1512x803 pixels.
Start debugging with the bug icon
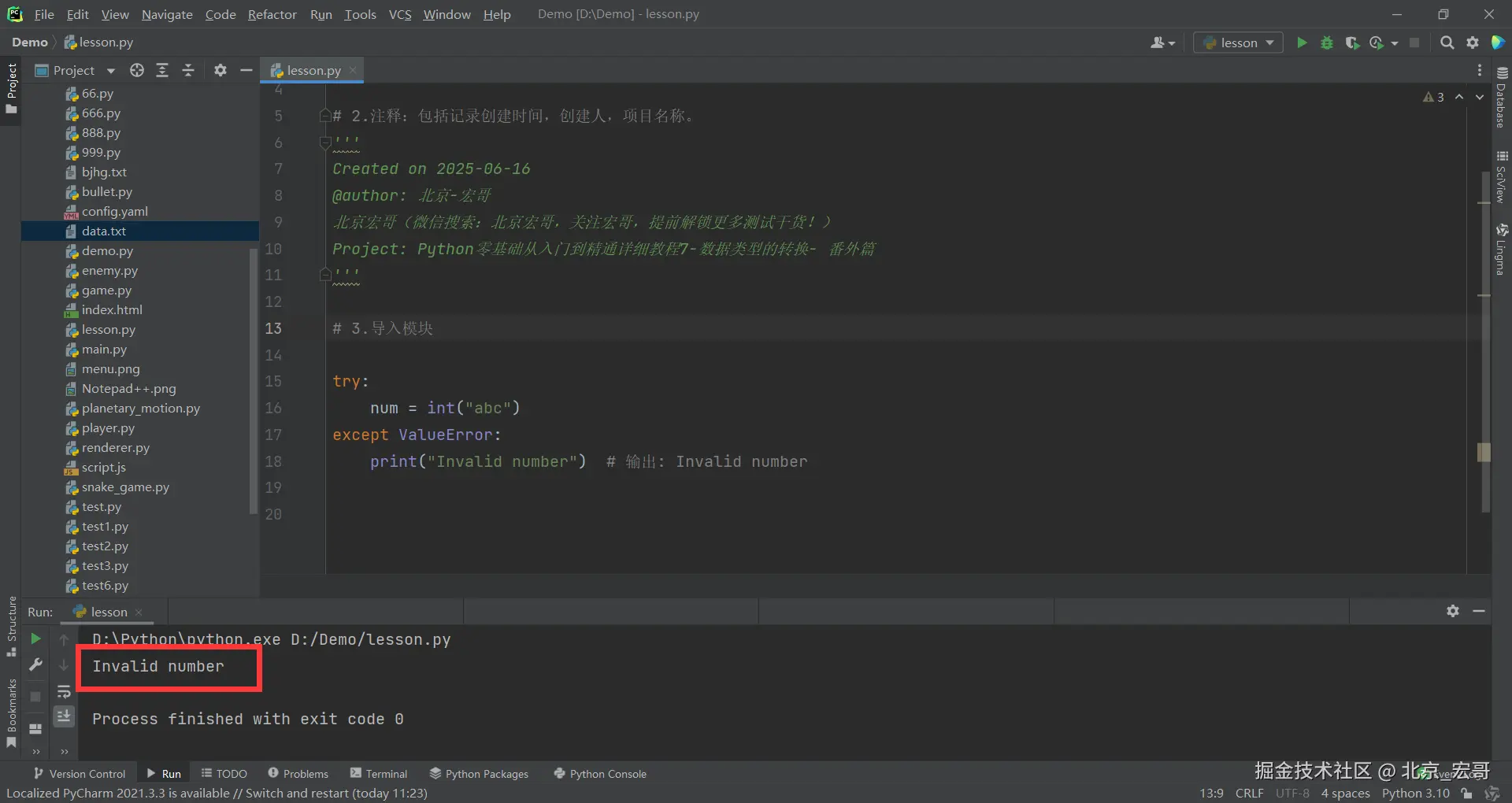coord(1327,43)
